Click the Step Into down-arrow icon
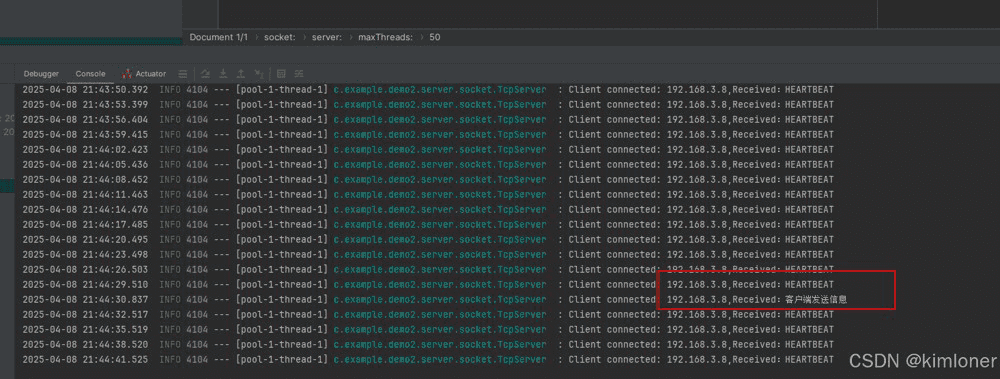 click(223, 74)
